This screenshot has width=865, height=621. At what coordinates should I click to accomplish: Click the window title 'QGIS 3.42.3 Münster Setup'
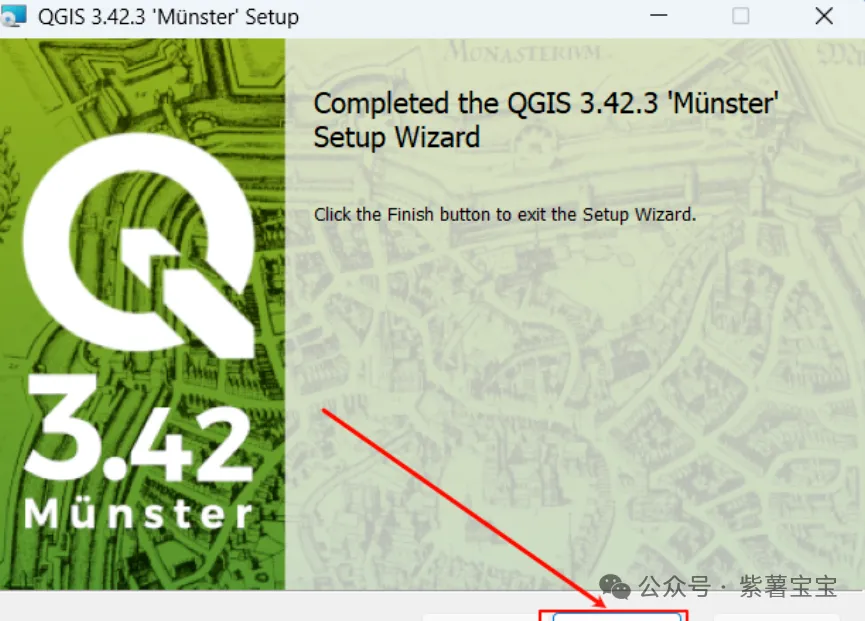tap(168, 17)
